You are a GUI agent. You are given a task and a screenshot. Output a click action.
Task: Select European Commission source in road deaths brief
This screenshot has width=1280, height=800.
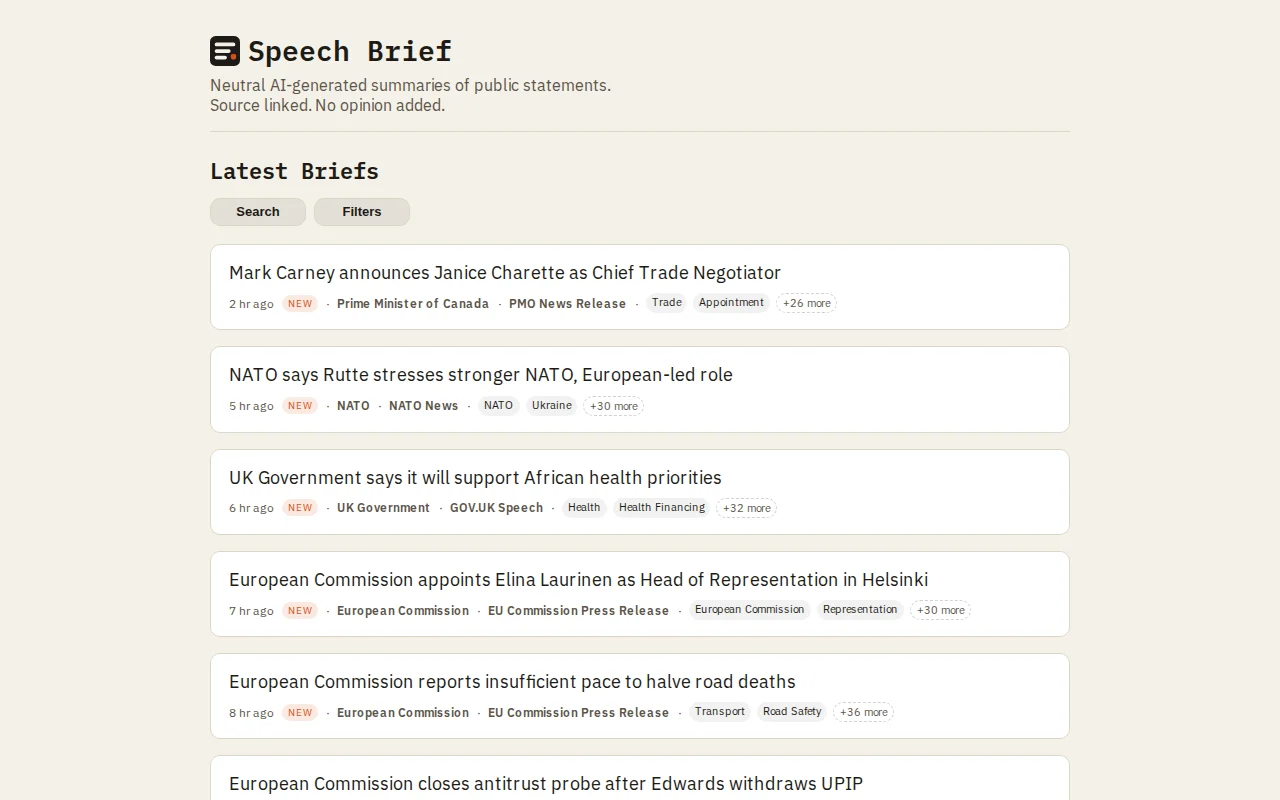point(403,712)
